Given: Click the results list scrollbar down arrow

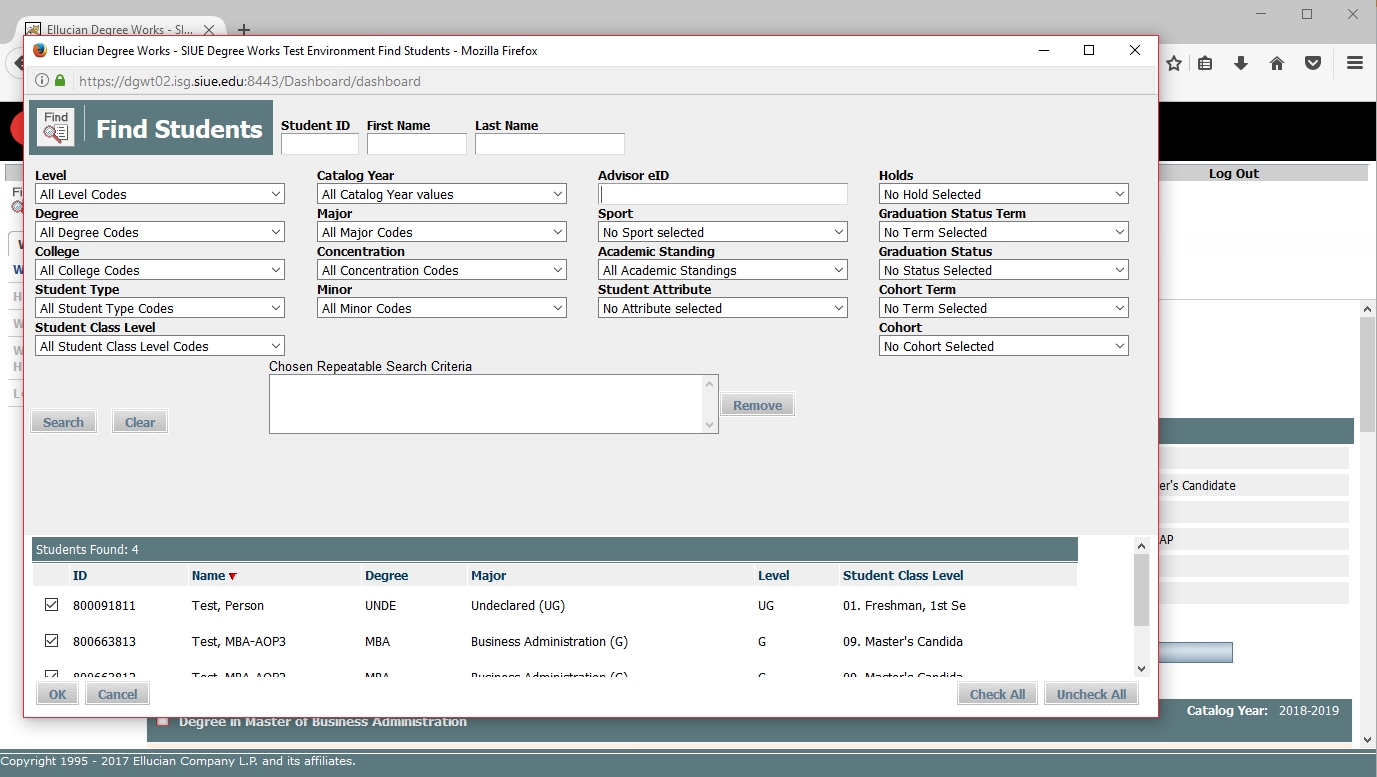Looking at the screenshot, I should coord(1141,668).
